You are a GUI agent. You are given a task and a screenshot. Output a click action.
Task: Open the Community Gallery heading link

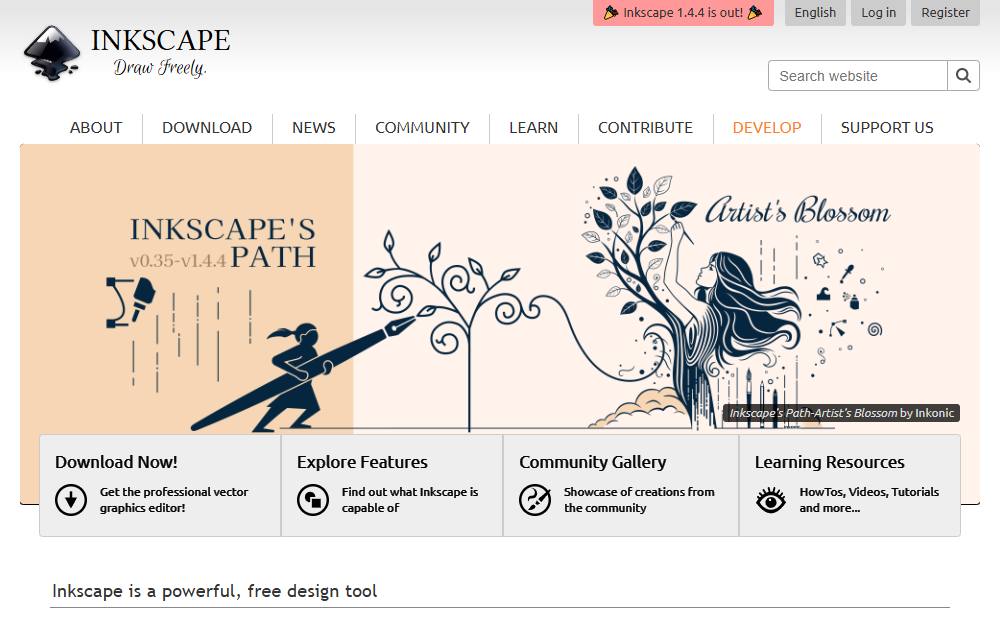[x=592, y=462]
